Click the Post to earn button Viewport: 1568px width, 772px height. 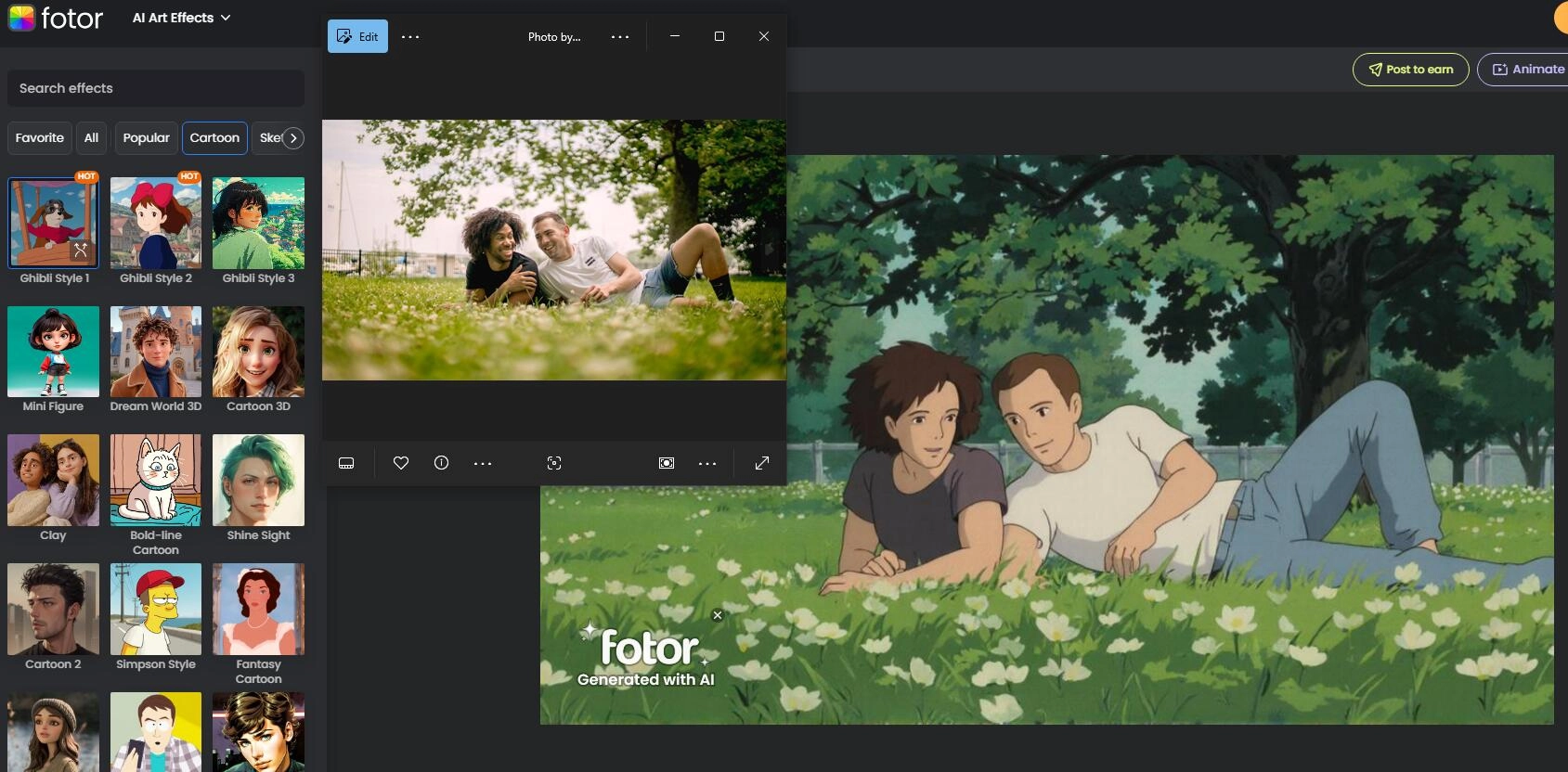pyautogui.click(x=1410, y=70)
